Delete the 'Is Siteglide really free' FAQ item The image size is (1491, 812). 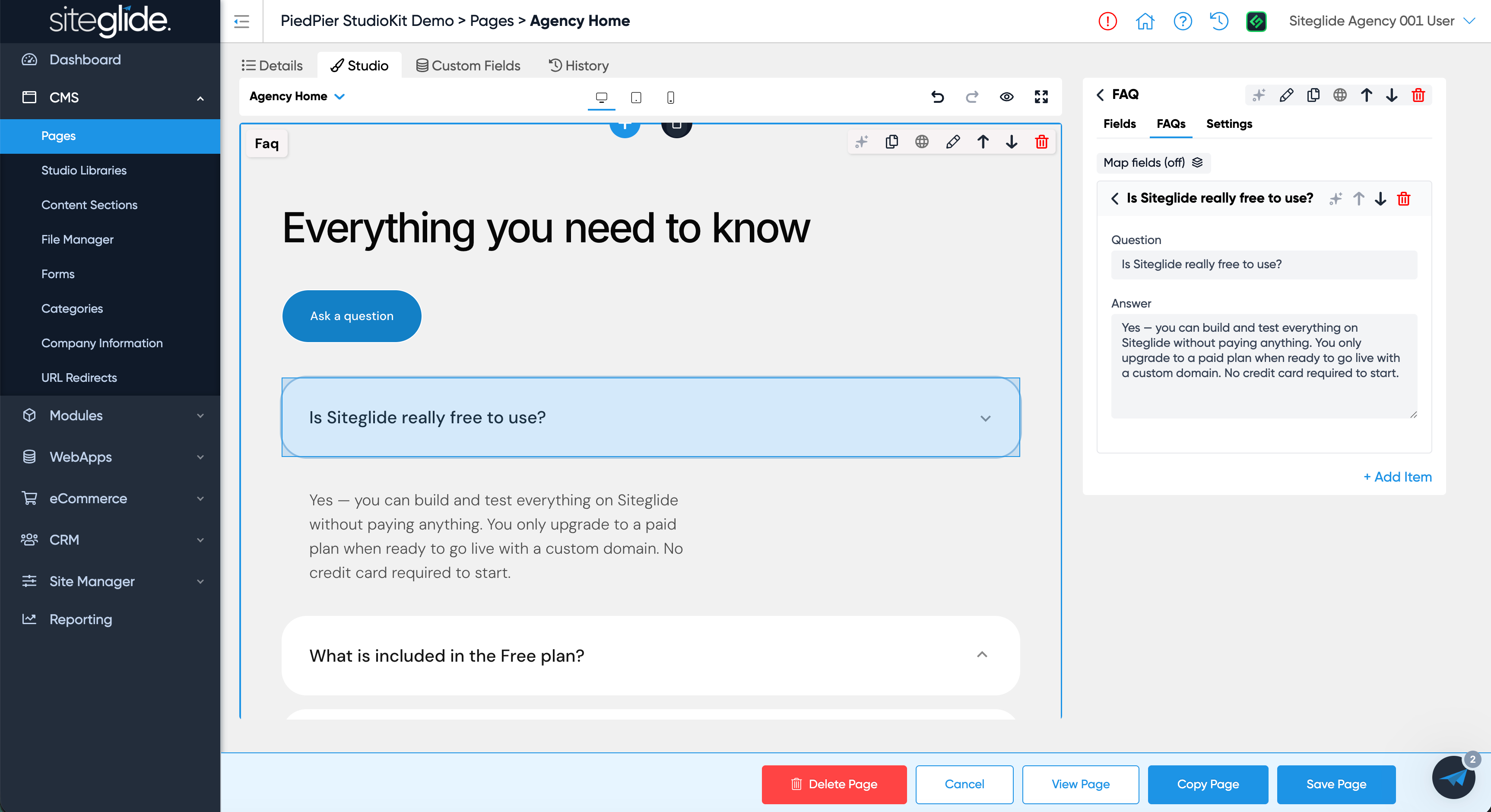click(x=1404, y=199)
